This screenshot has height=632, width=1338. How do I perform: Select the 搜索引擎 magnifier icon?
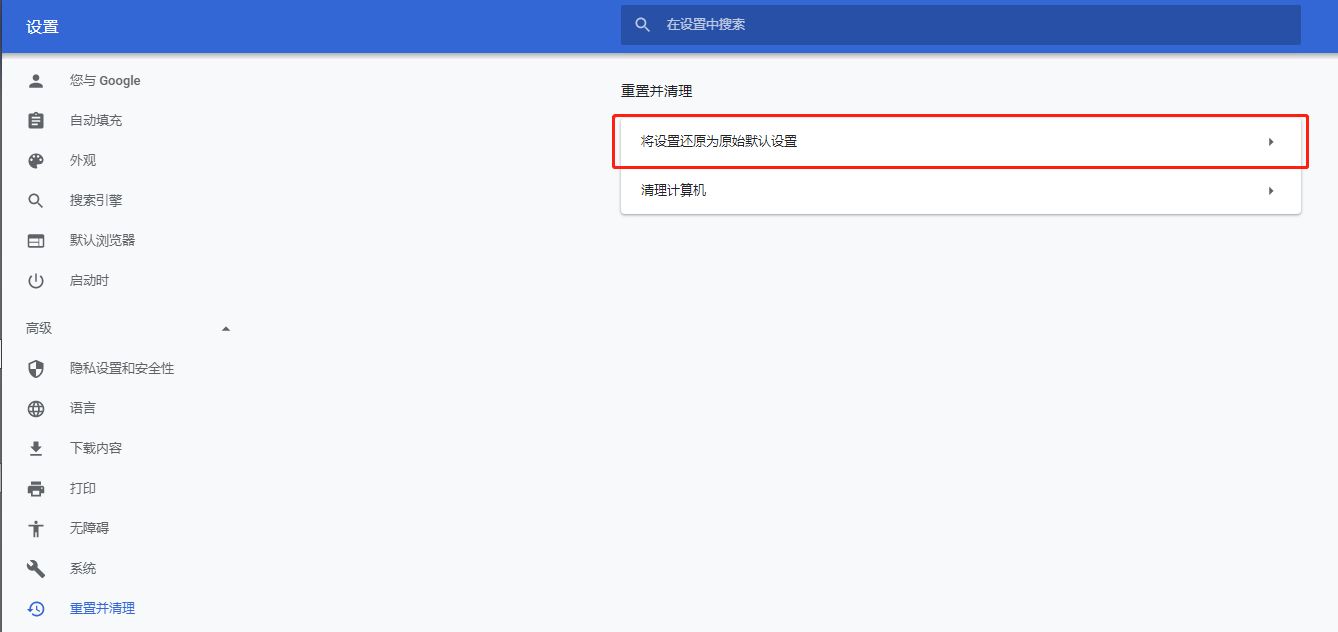point(36,200)
